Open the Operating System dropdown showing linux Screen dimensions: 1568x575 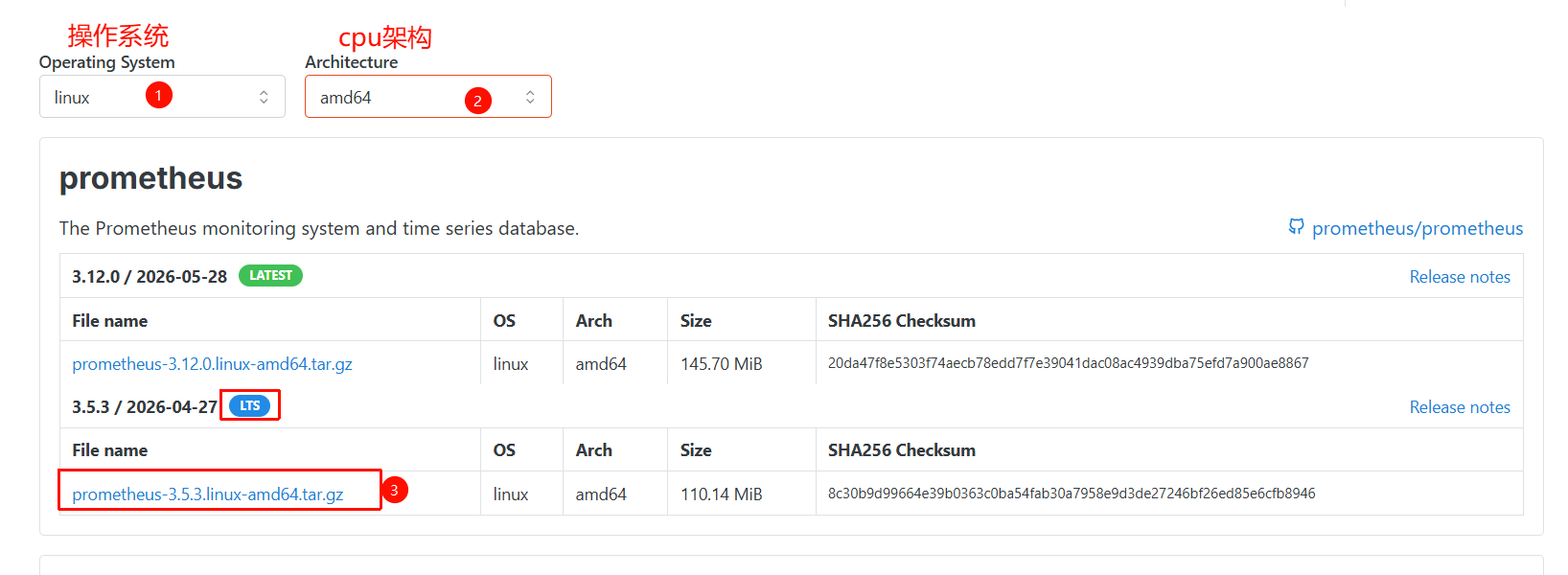click(x=162, y=97)
